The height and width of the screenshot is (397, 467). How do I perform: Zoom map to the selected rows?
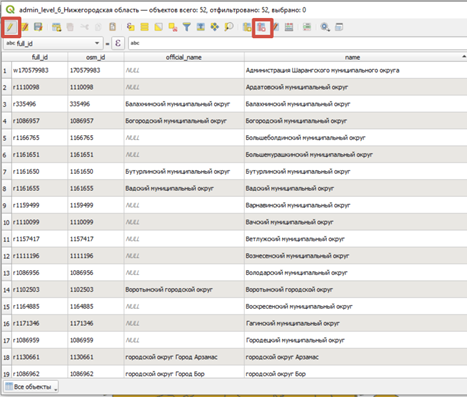point(229,27)
